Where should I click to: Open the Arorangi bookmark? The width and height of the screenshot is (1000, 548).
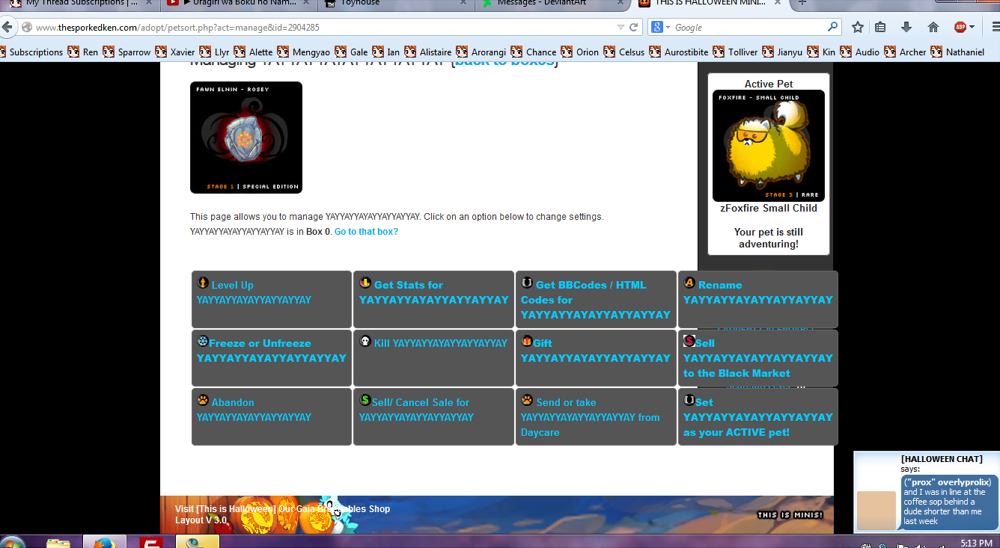click(482, 52)
